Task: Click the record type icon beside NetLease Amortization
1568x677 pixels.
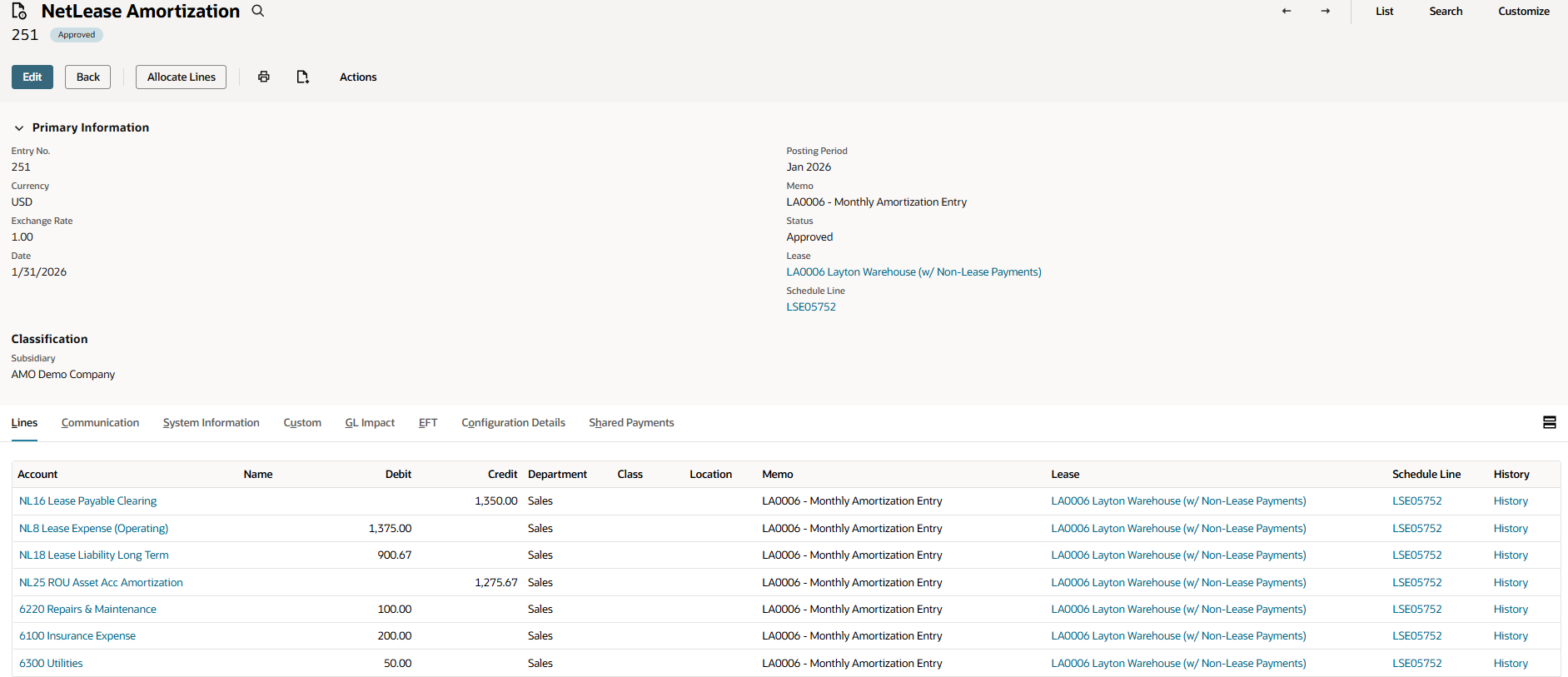Action: pos(19,11)
